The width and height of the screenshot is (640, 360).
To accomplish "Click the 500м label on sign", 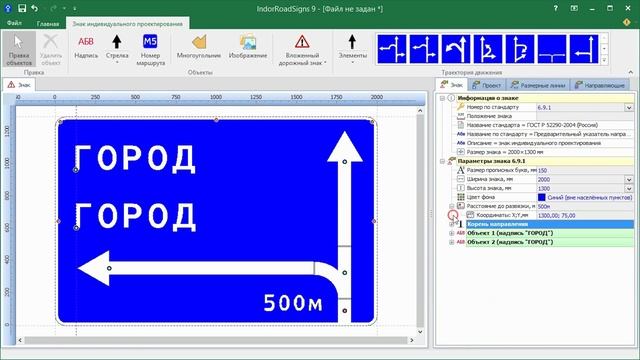I will point(293,303).
